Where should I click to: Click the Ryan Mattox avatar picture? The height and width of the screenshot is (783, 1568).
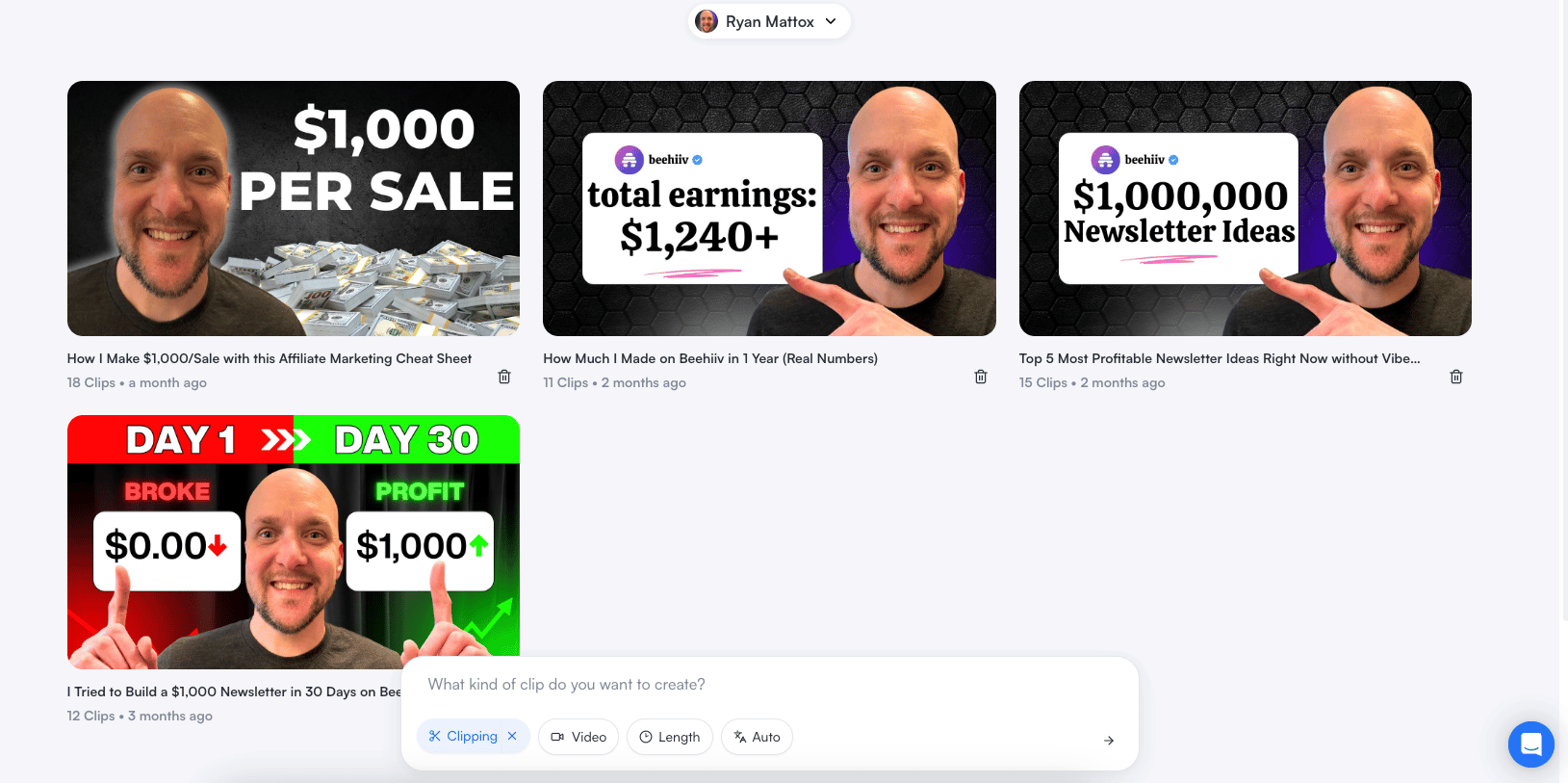707,21
